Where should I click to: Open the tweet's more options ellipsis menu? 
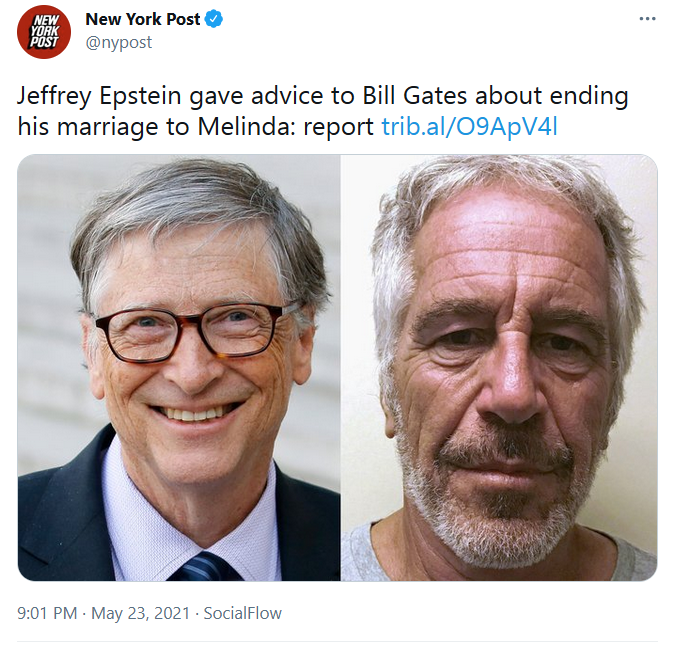648,20
